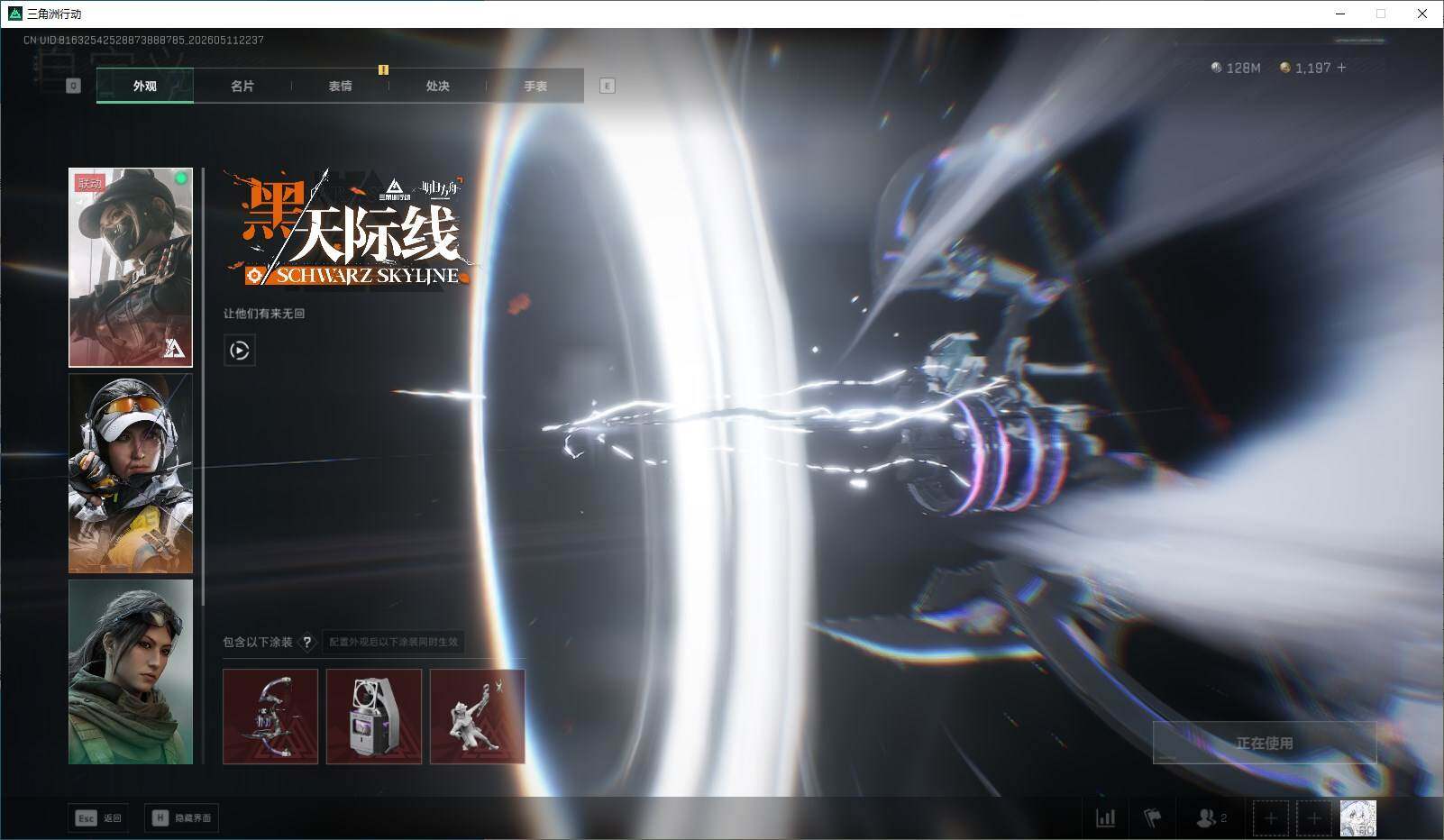
Task: Open the 名片 tab
Action: click(242, 86)
